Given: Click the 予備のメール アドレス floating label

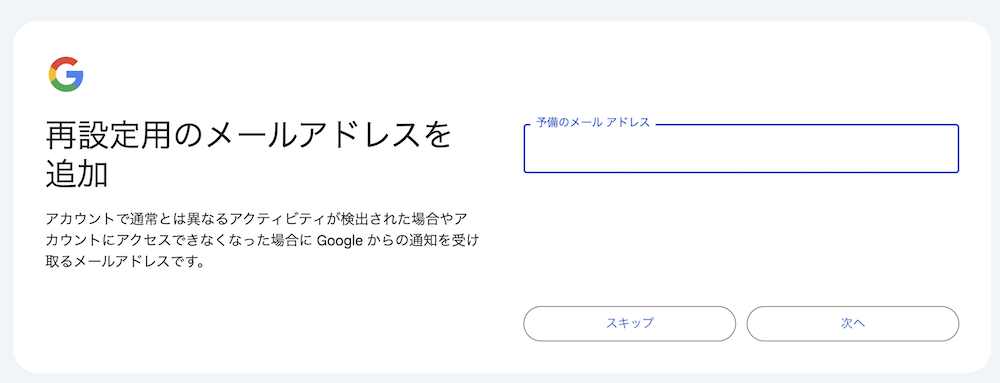Looking at the screenshot, I should coord(592,122).
